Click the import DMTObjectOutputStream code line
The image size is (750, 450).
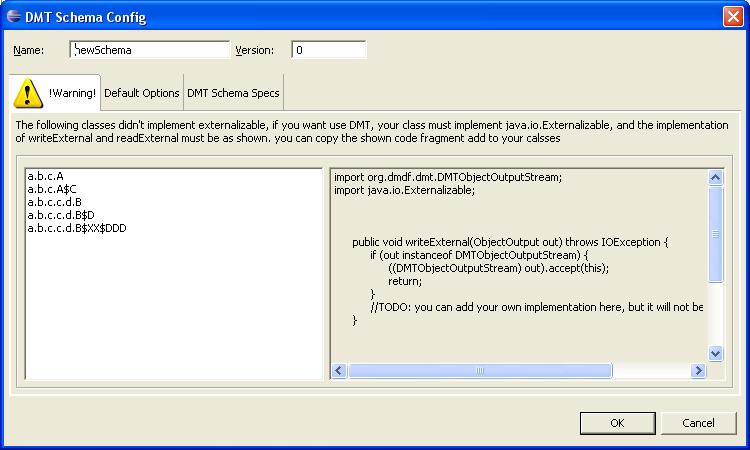pos(448,177)
